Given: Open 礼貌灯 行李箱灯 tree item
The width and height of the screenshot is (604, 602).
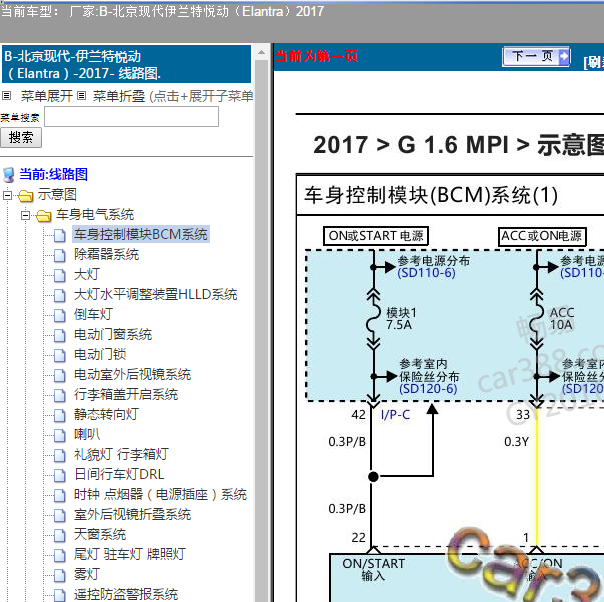Looking at the screenshot, I should 121,454.
